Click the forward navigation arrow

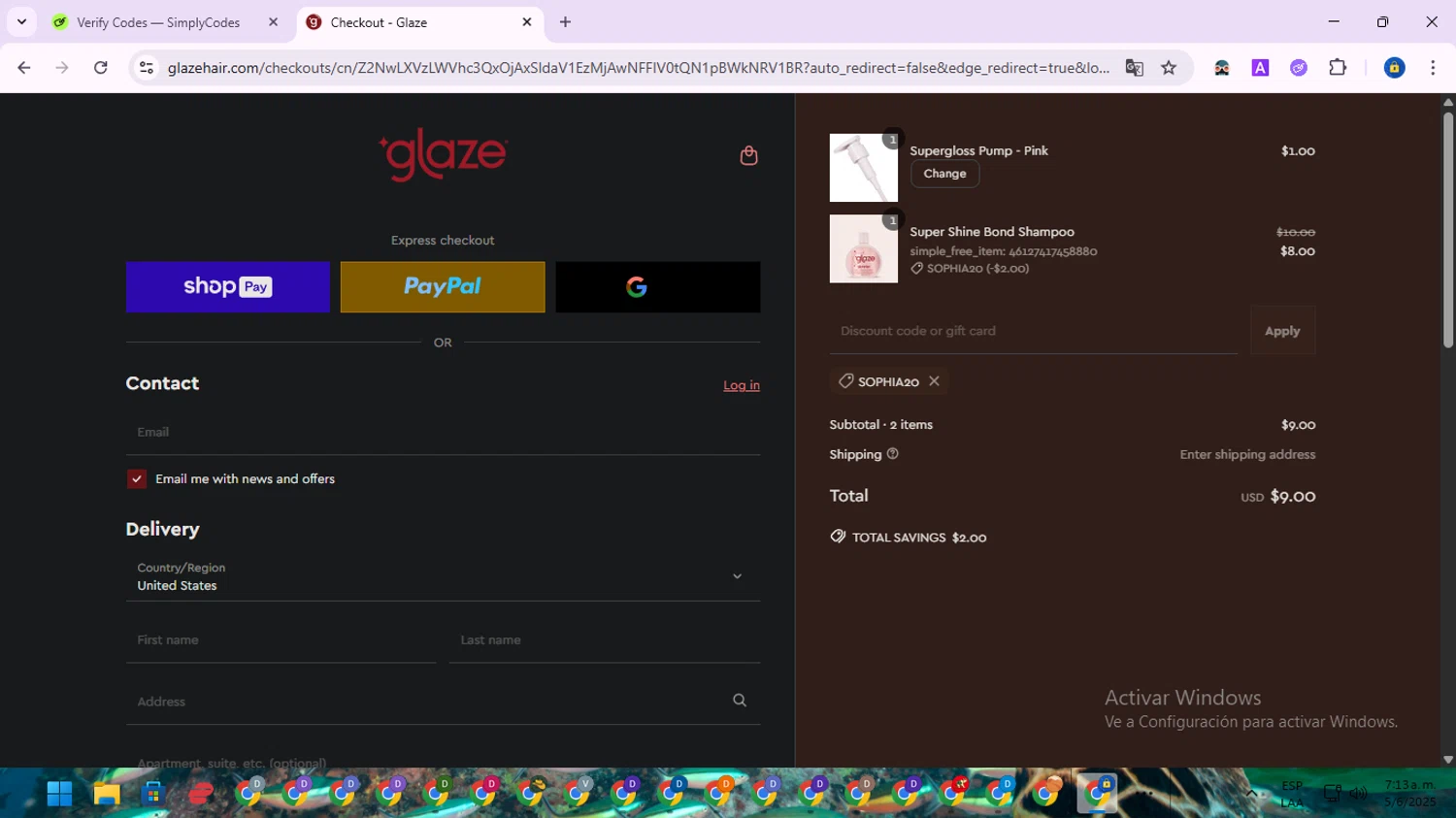point(62,68)
